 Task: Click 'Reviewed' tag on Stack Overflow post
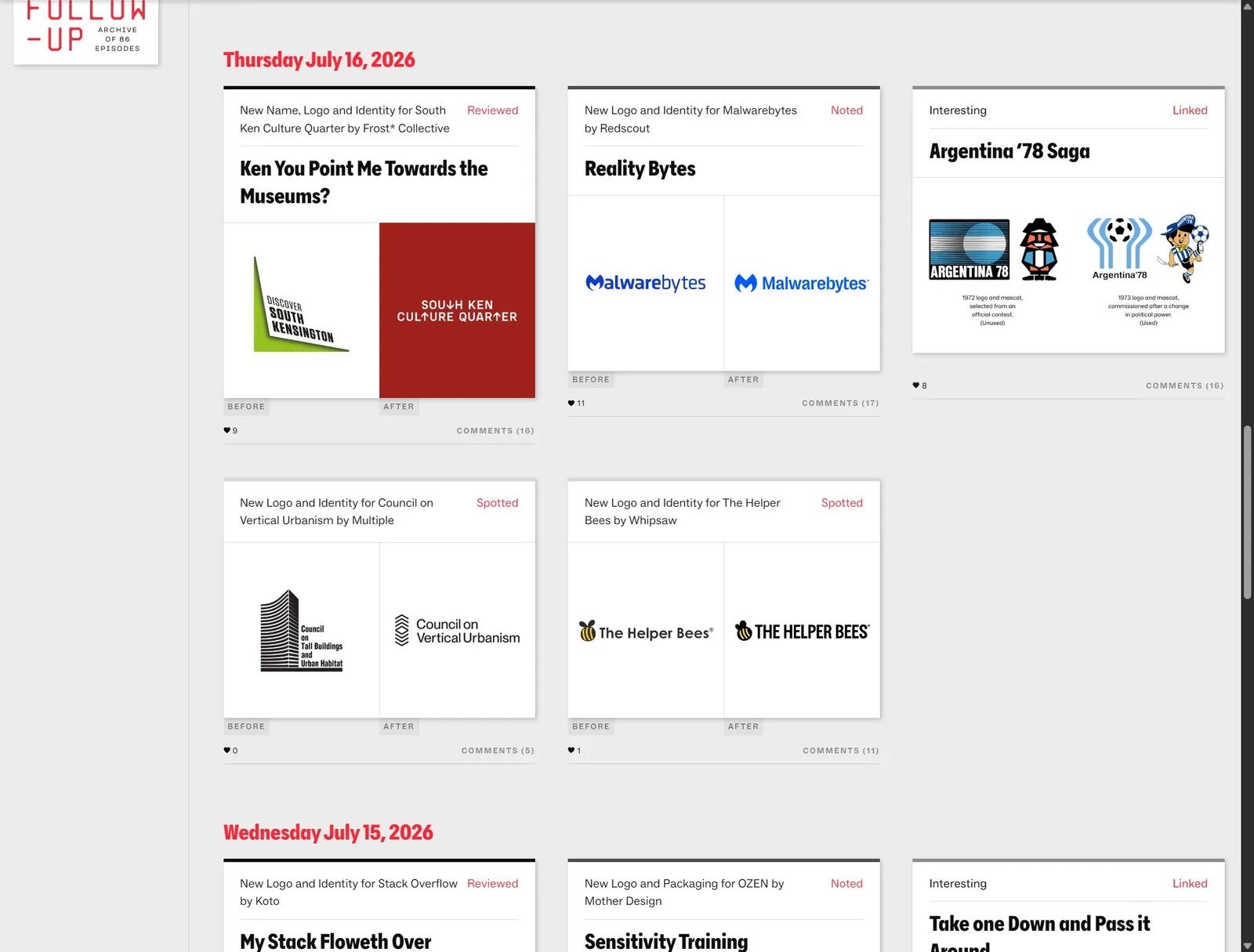[492, 884]
